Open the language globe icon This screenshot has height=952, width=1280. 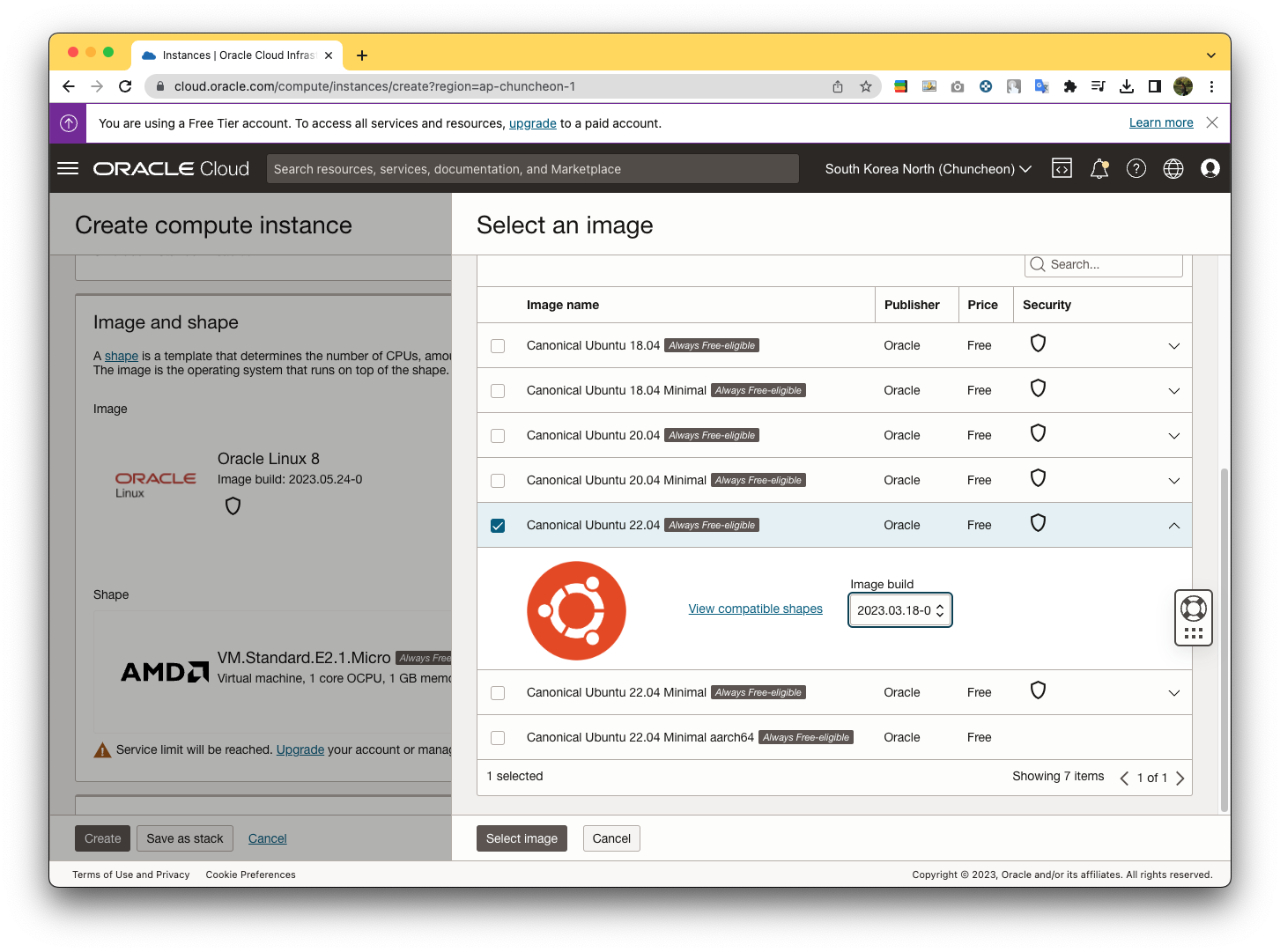pyautogui.click(x=1173, y=168)
